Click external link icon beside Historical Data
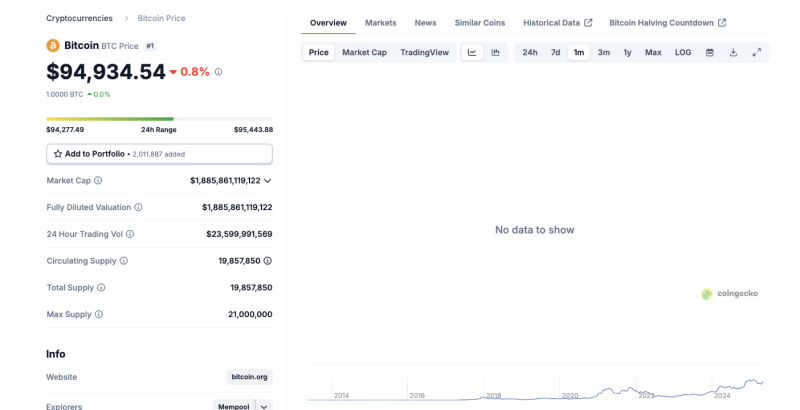Viewport: 800px width, 410px height. 588,23
